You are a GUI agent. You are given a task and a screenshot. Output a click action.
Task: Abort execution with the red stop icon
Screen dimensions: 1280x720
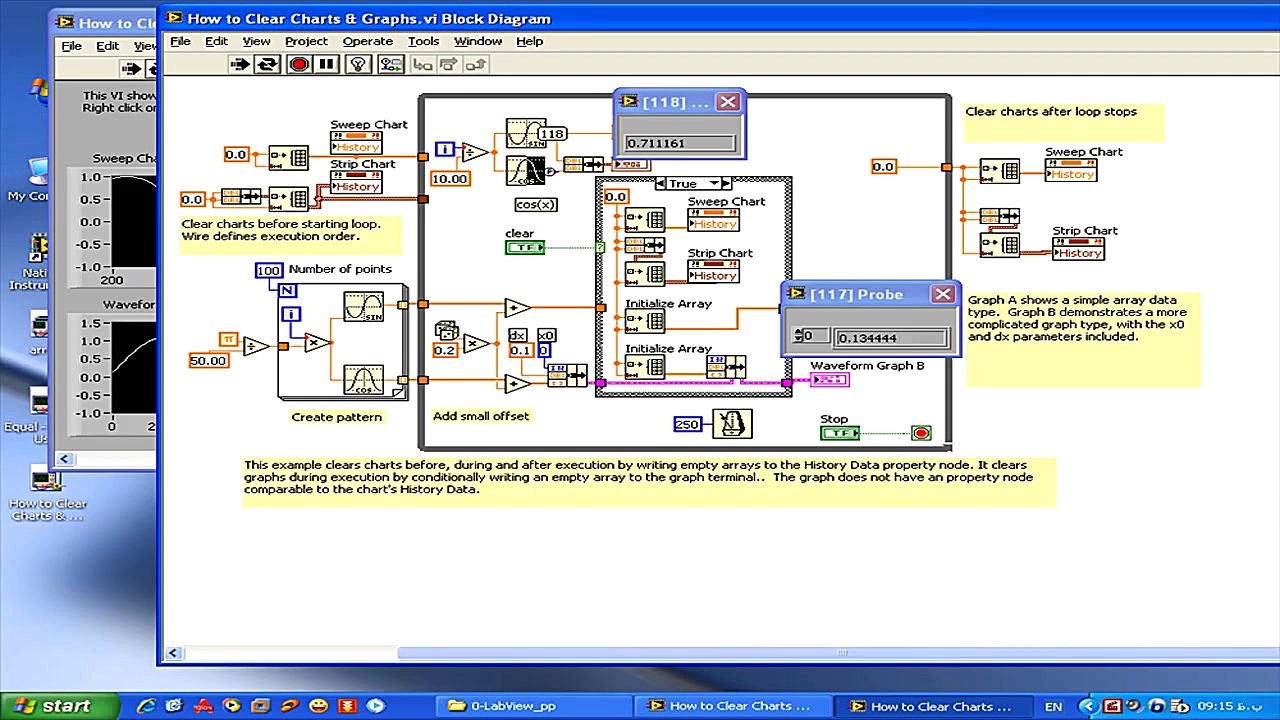298,64
